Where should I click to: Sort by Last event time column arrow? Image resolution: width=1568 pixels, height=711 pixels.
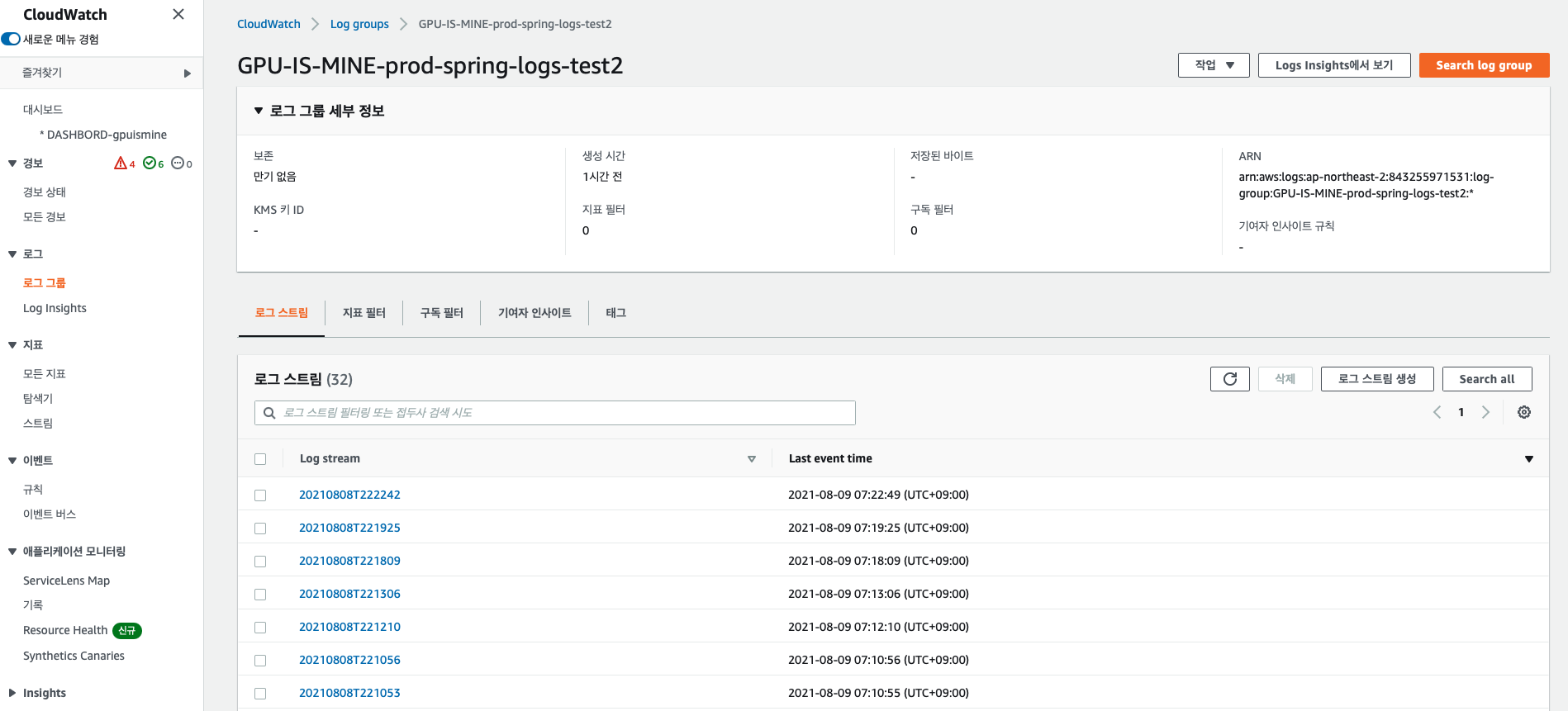coord(1529,459)
